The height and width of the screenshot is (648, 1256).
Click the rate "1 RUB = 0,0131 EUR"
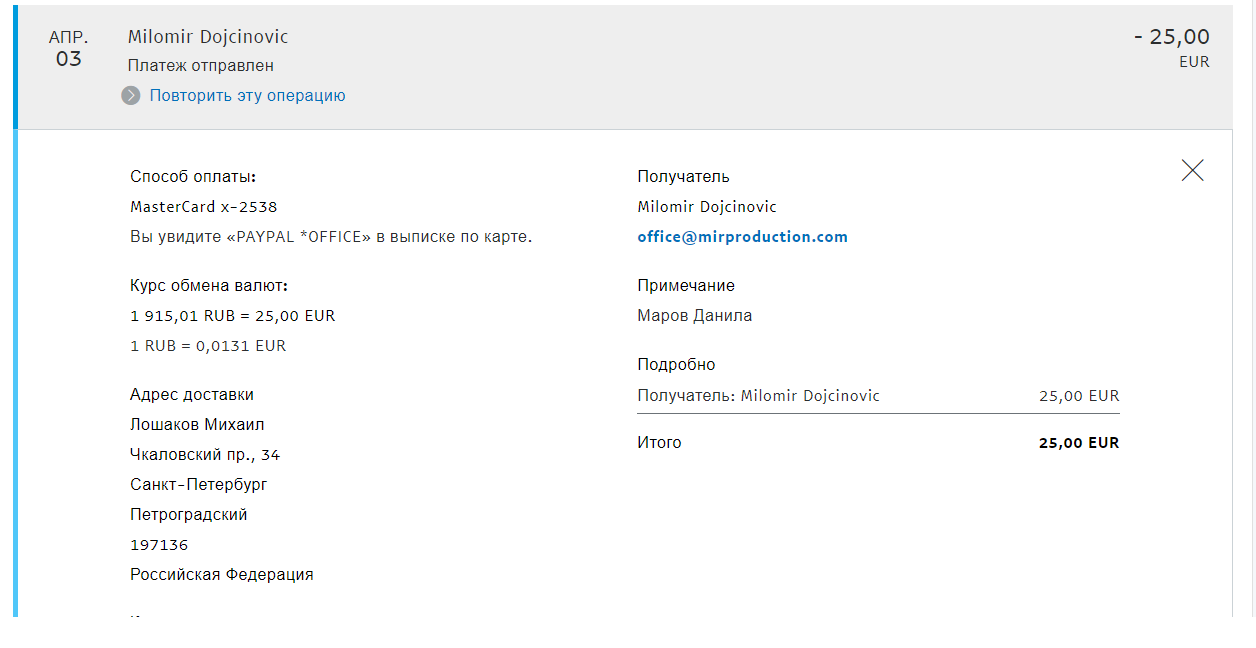coord(208,346)
